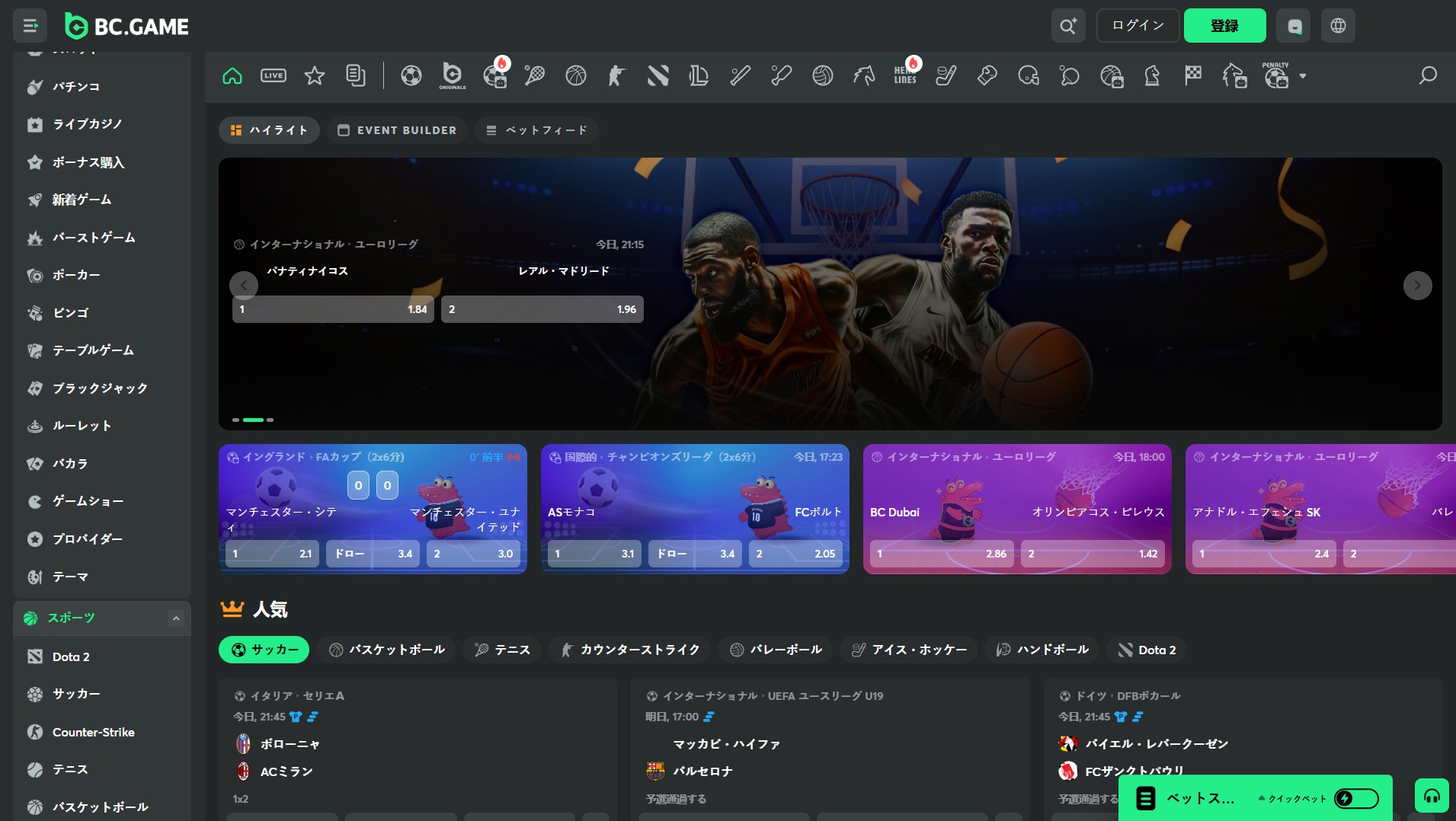Select バスケットボール popular filter tab
1456x821 pixels.
(x=386, y=650)
